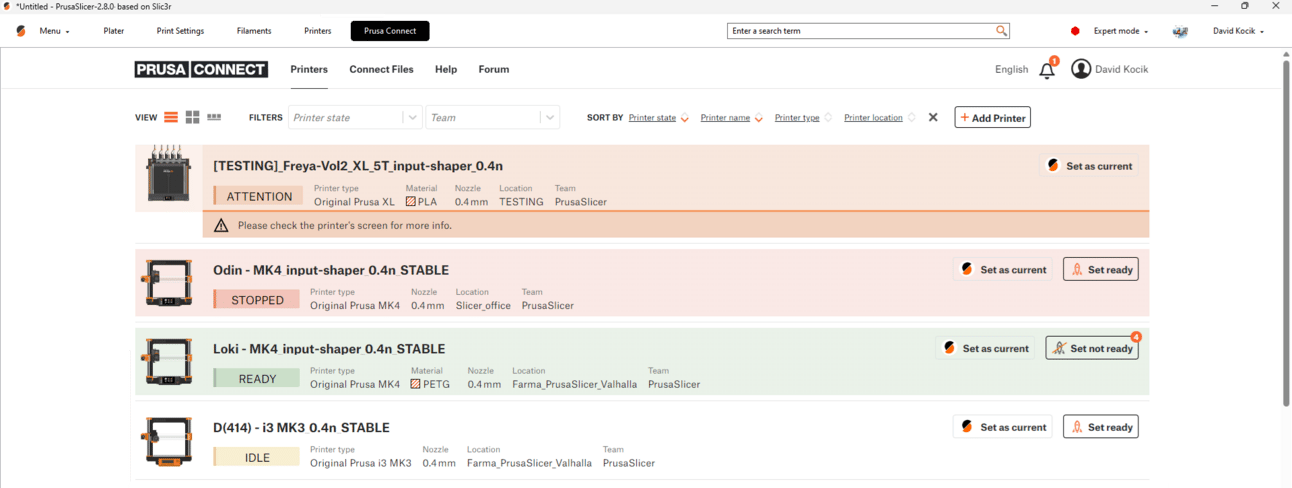Set the Loki printer not ready
Viewport: 1292px width, 488px height.
coord(1092,348)
